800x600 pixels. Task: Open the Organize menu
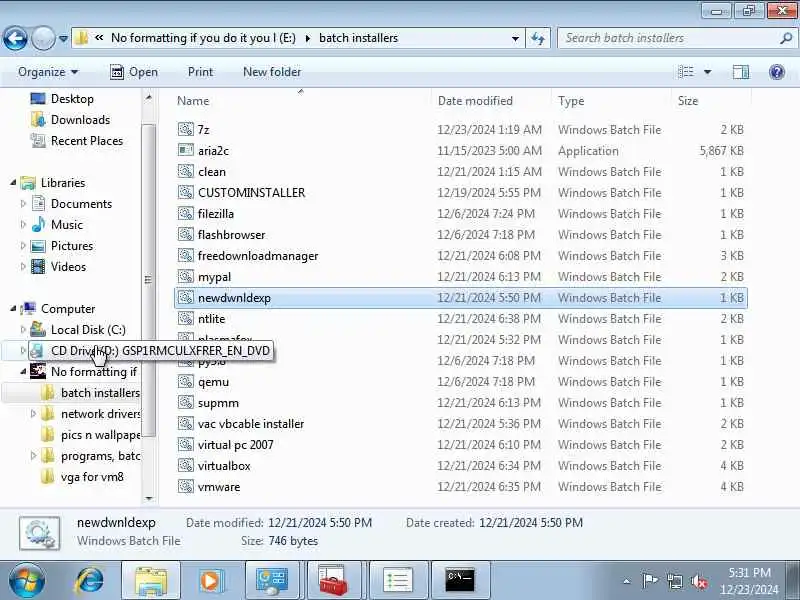click(x=48, y=72)
